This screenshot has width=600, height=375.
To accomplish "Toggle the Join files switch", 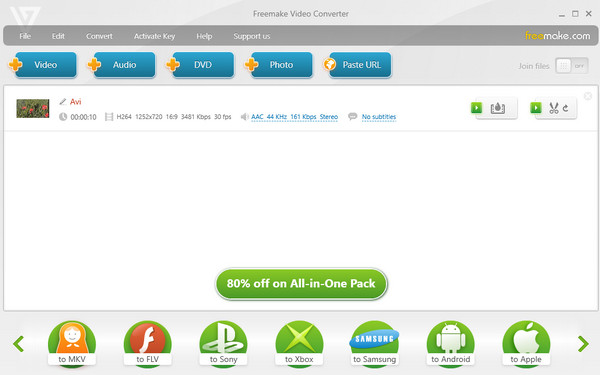I will (572, 66).
